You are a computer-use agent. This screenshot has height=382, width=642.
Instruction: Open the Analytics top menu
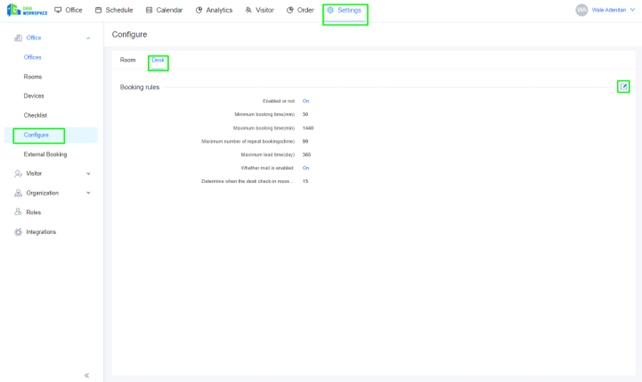tap(214, 10)
